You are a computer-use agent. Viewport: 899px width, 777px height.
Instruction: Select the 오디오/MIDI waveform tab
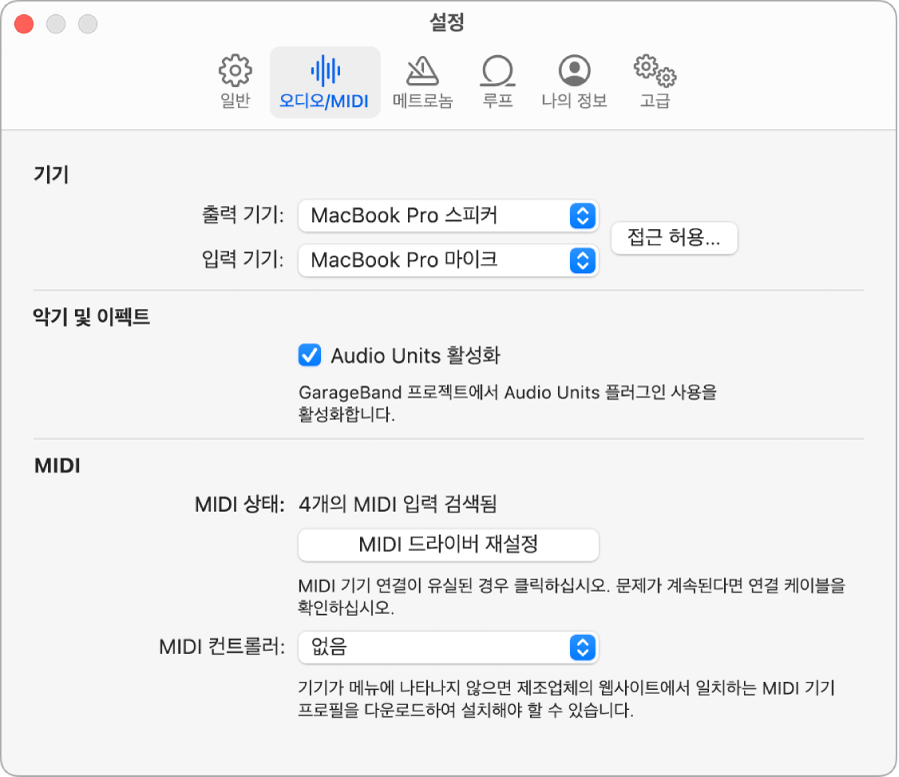(325, 82)
